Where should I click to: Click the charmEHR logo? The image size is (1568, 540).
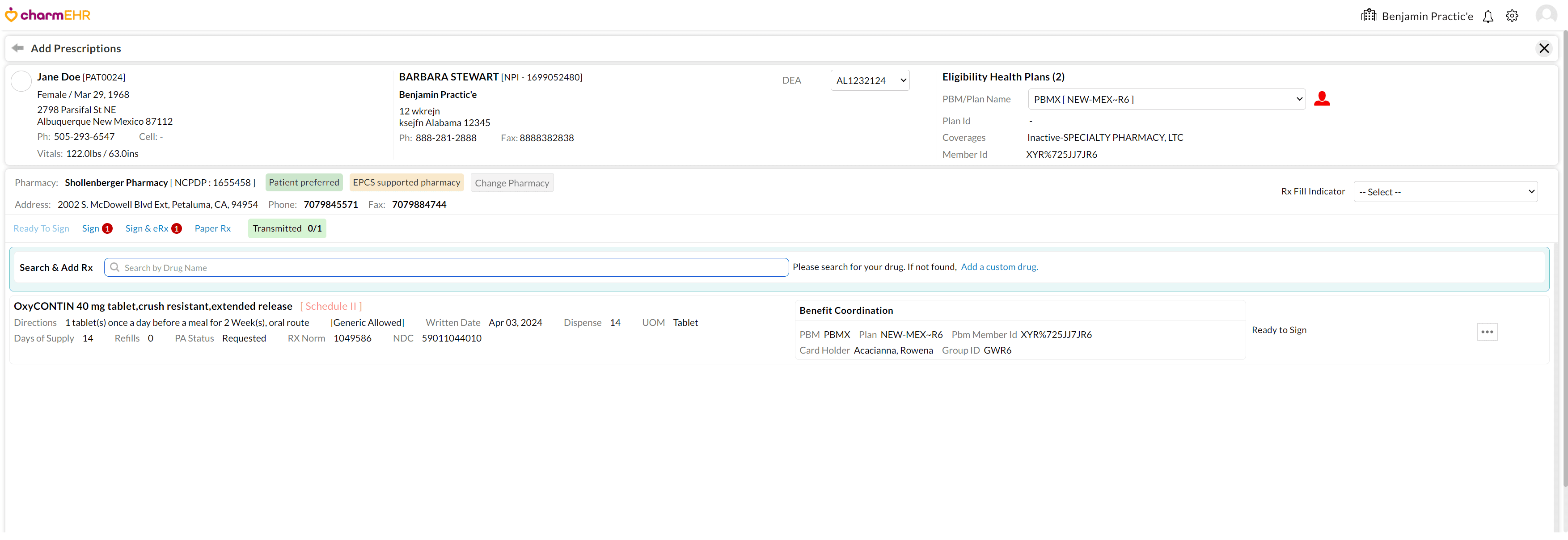tap(47, 15)
